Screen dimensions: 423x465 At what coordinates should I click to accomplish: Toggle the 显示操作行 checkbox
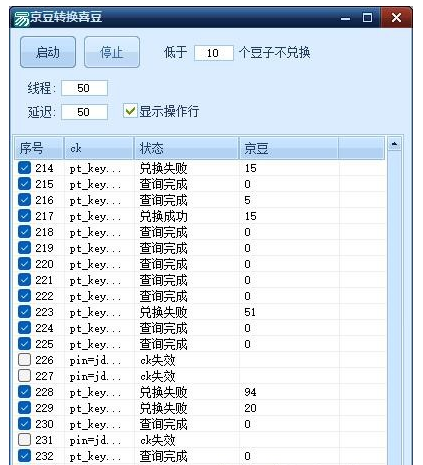(x=130, y=111)
